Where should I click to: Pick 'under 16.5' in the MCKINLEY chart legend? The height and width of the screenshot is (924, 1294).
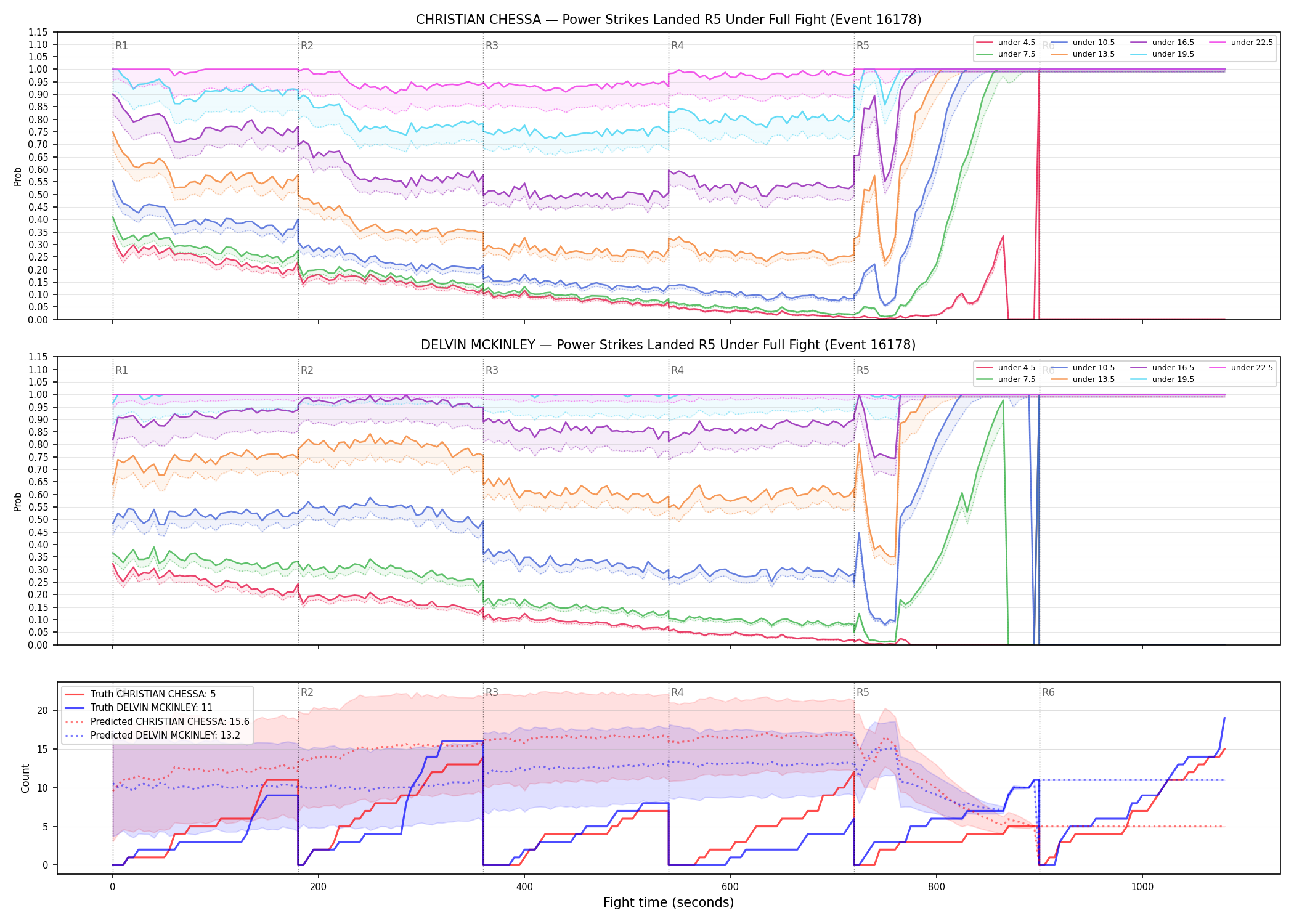tap(1162, 368)
